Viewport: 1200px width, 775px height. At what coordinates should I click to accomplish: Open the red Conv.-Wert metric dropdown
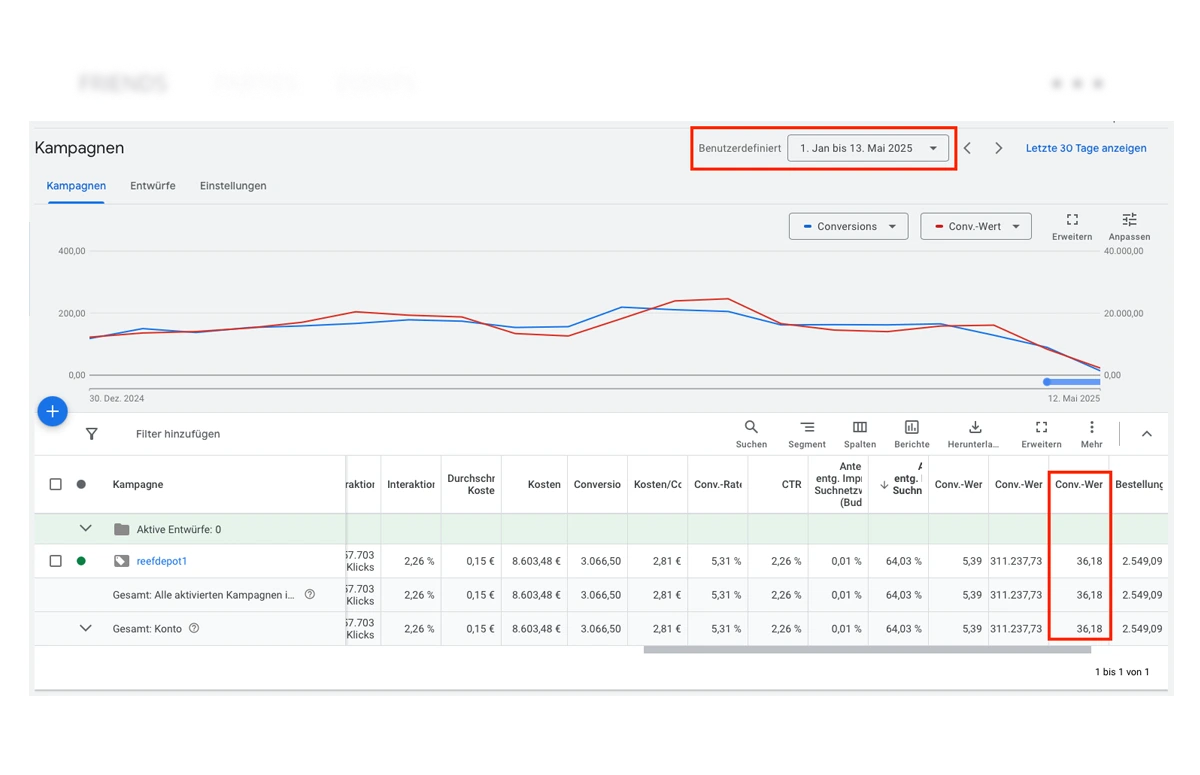coord(975,226)
